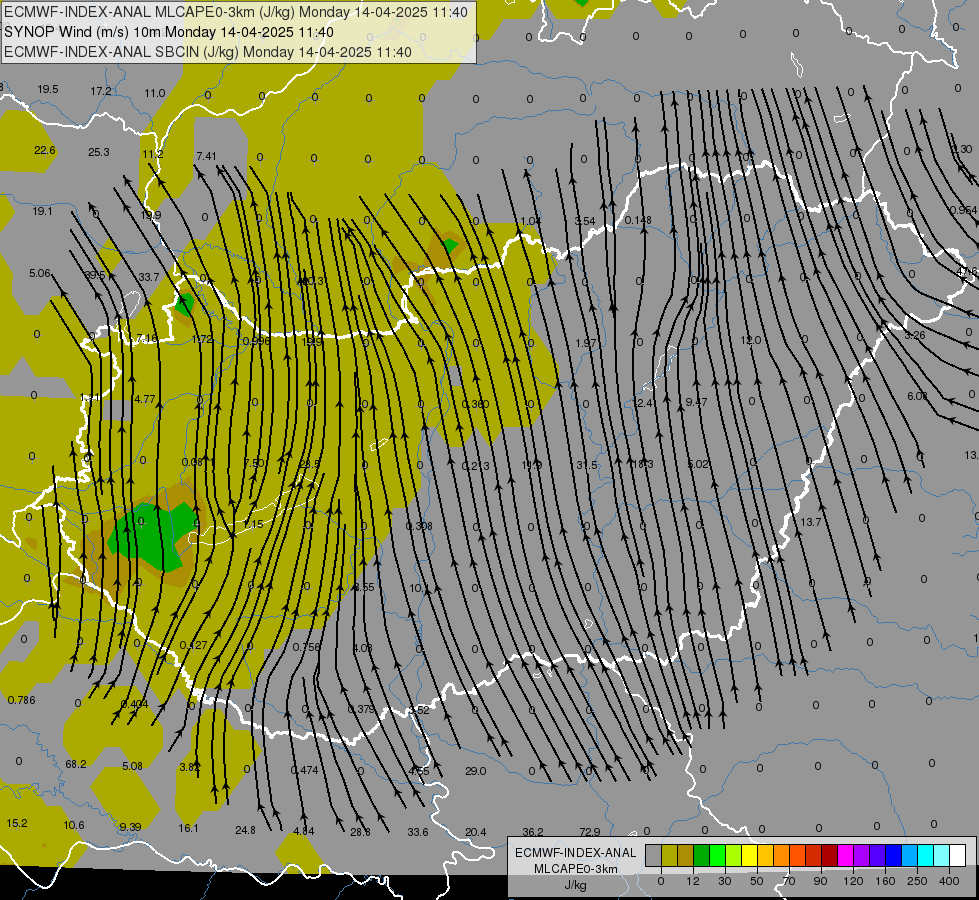Image resolution: width=979 pixels, height=900 pixels.
Task: Pick the dark red legend swatch
Action: click(x=829, y=855)
